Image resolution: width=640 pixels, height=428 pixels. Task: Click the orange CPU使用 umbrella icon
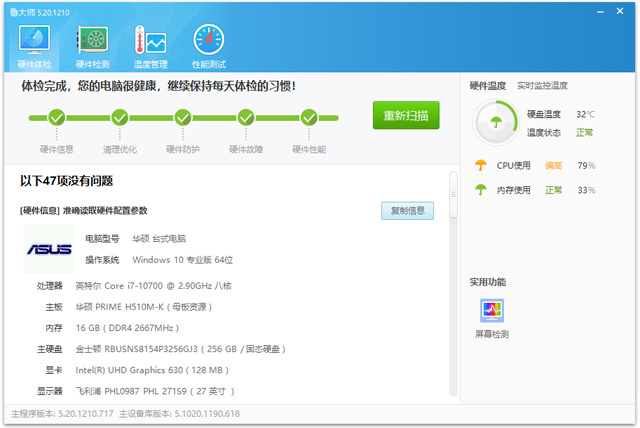[x=481, y=165]
